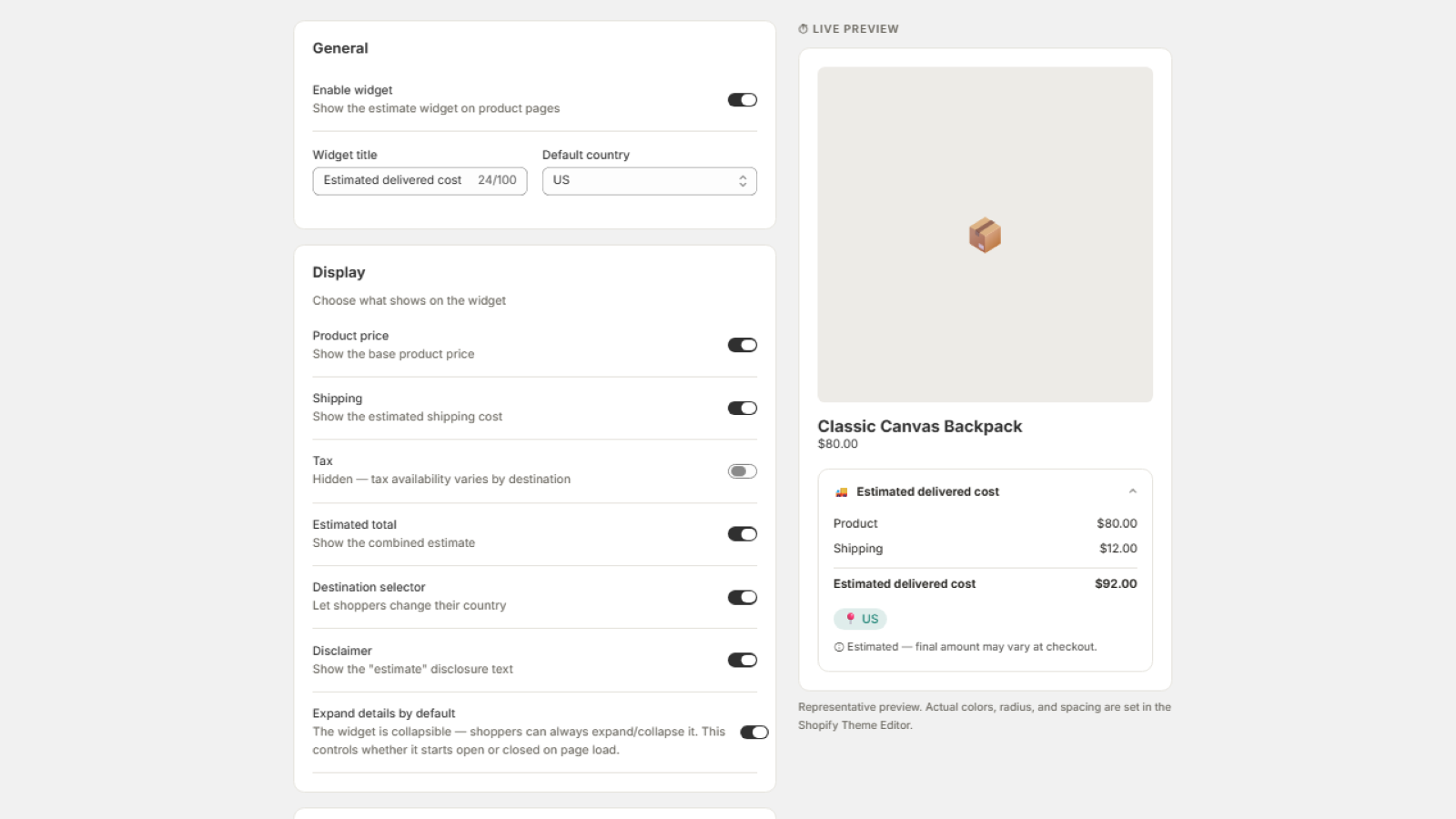Turn off the Disclaimer toggle

pos(743,661)
